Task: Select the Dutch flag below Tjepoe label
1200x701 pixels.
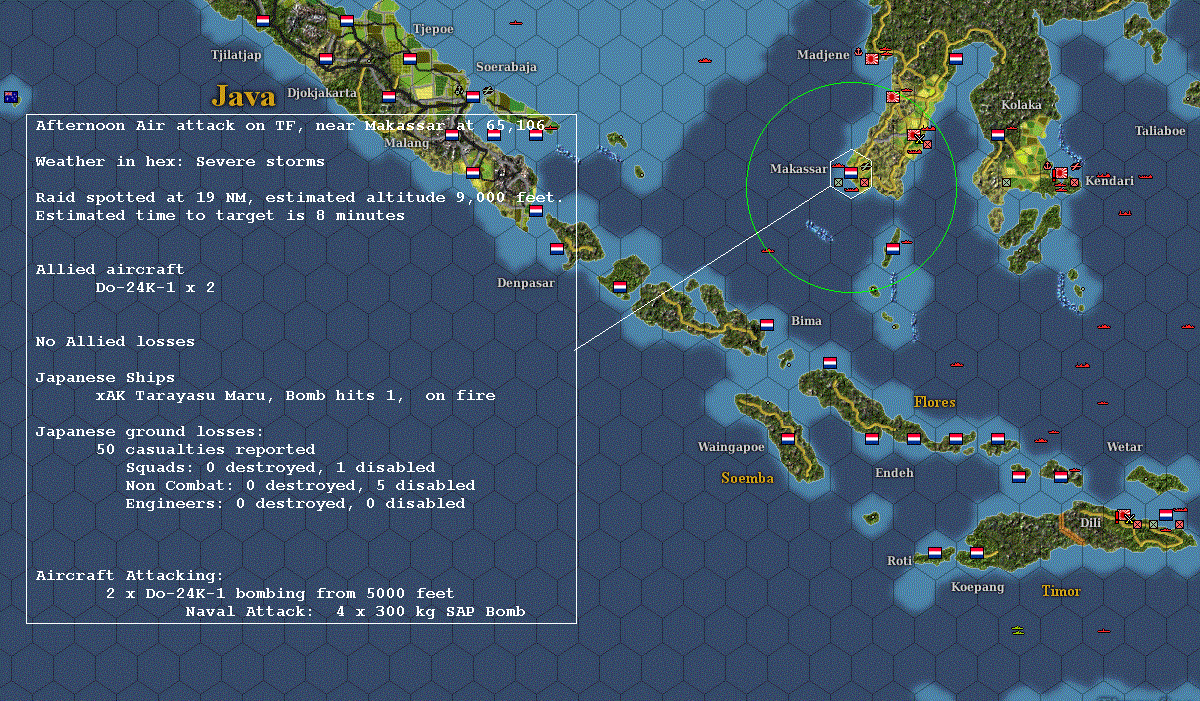Action: coord(410,58)
